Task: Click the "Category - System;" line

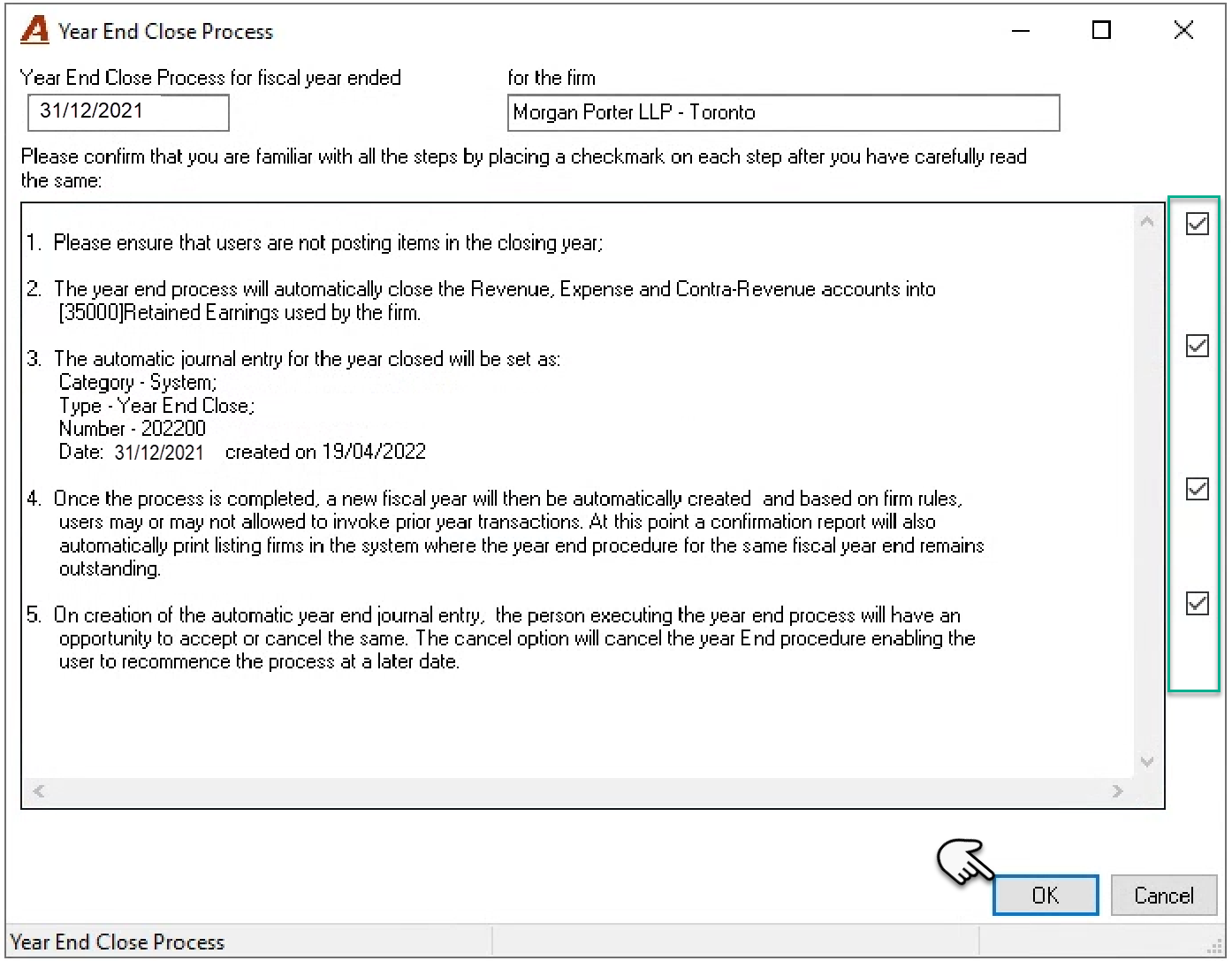Action: tap(138, 383)
